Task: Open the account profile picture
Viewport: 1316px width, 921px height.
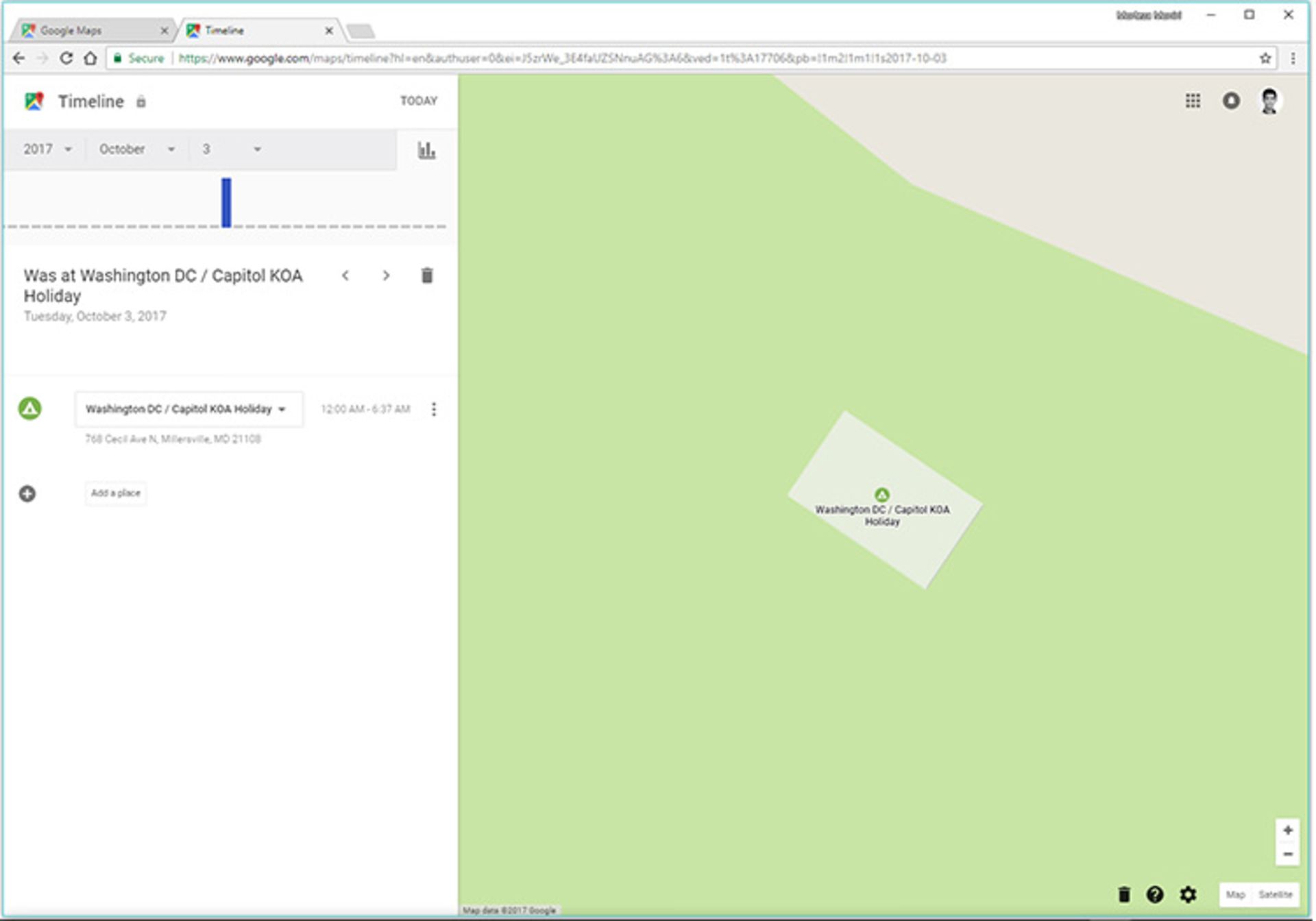Action: point(1269,101)
